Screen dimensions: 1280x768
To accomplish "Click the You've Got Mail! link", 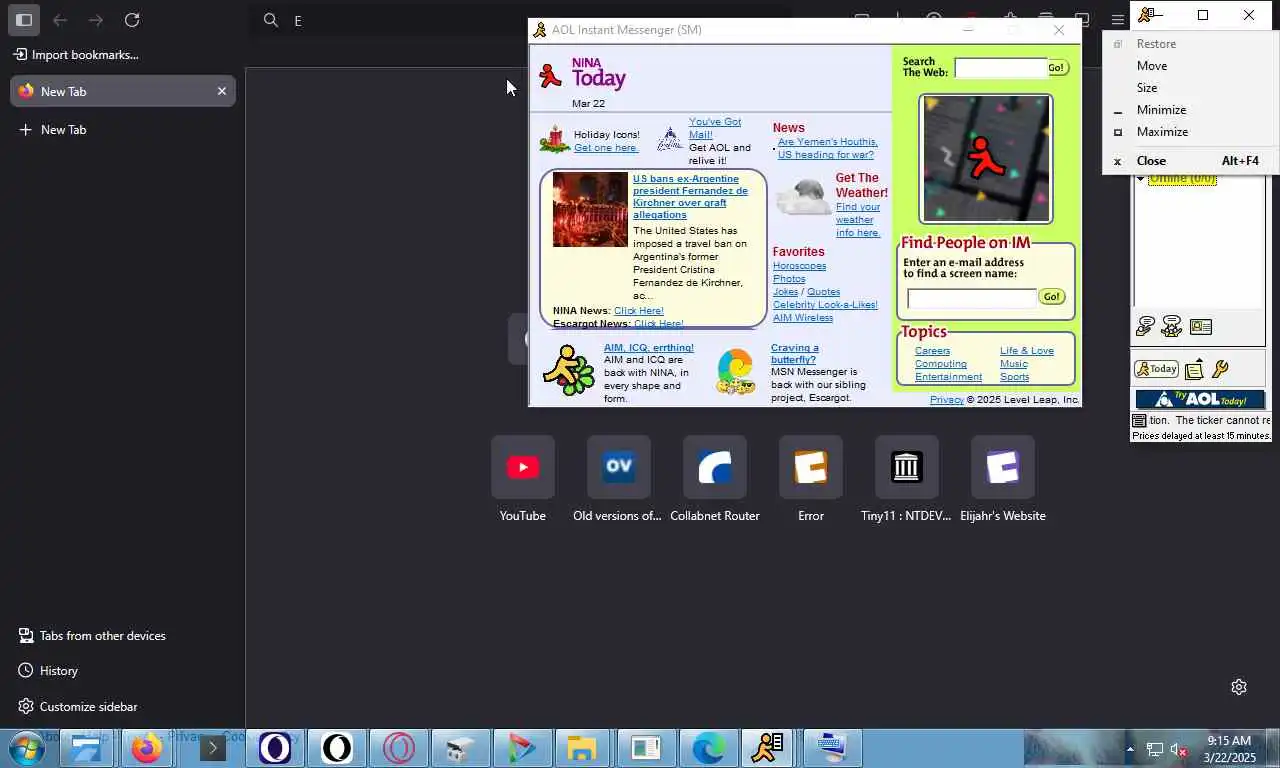I will click(x=715, y=128).
